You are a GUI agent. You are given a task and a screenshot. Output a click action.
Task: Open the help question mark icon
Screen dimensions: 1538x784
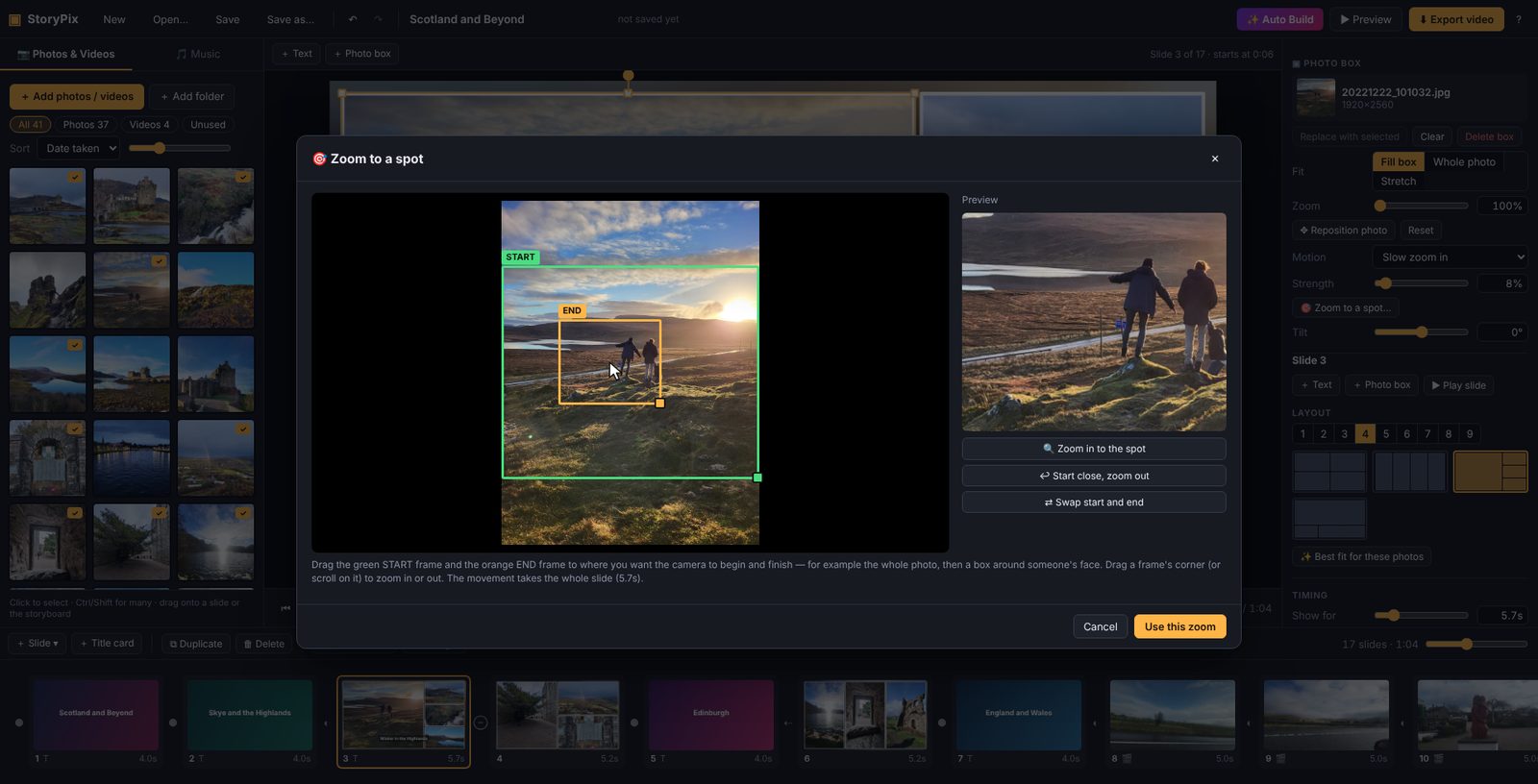click(1519, 19)
